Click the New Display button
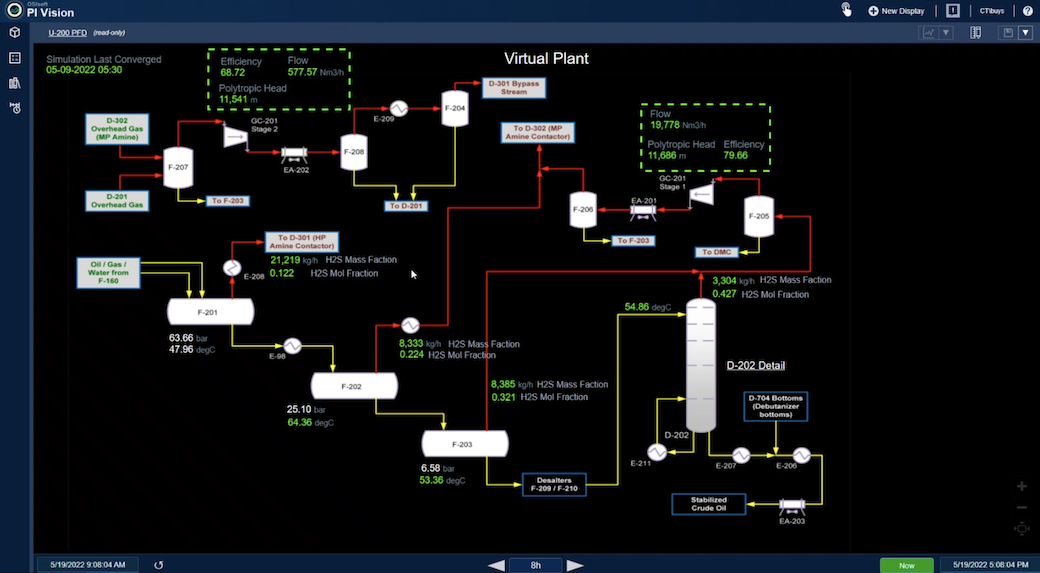 click(x=896, y=11)
